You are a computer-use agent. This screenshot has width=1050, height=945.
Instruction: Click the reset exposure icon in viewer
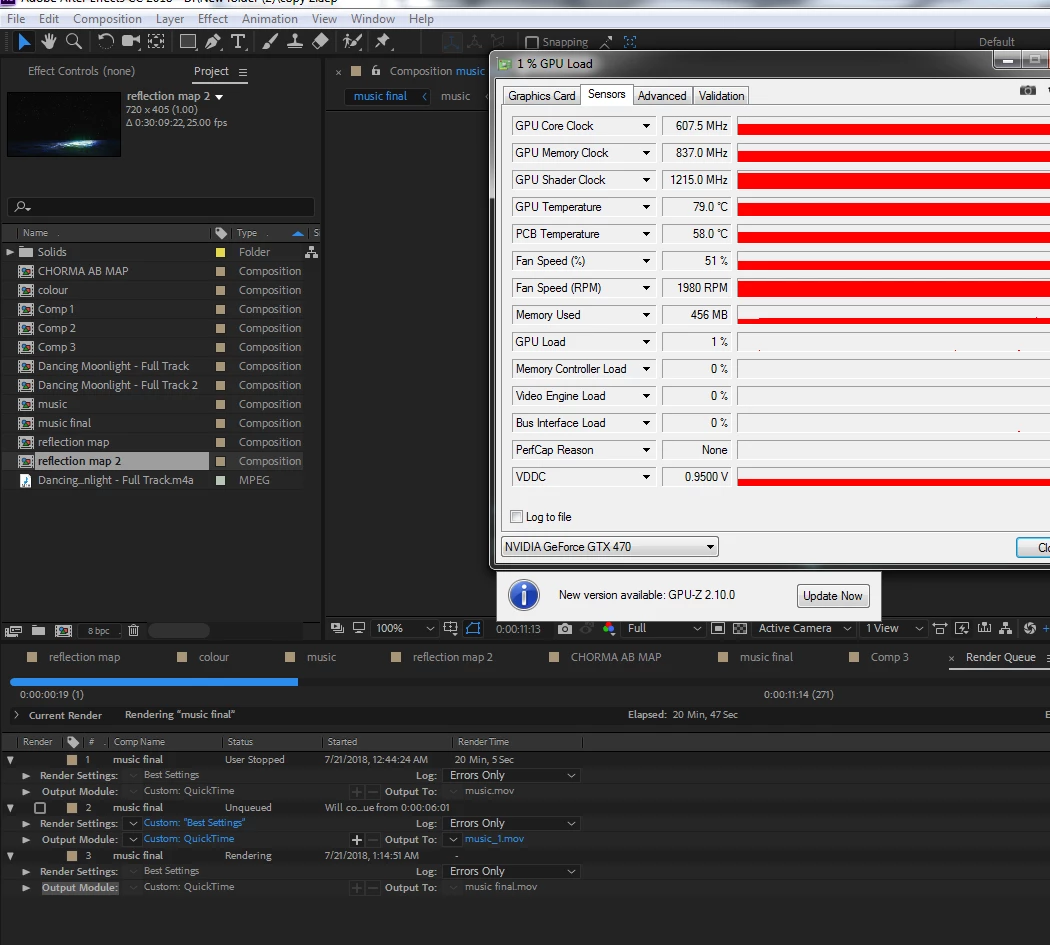pos(1030,628)
